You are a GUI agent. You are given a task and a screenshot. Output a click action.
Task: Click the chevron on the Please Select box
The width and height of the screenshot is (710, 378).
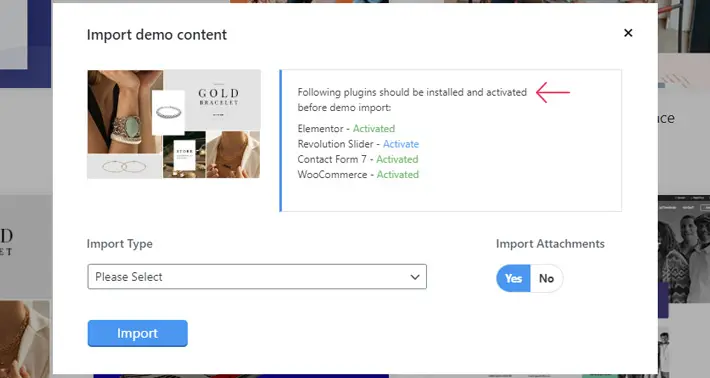[x=415, y=277]
